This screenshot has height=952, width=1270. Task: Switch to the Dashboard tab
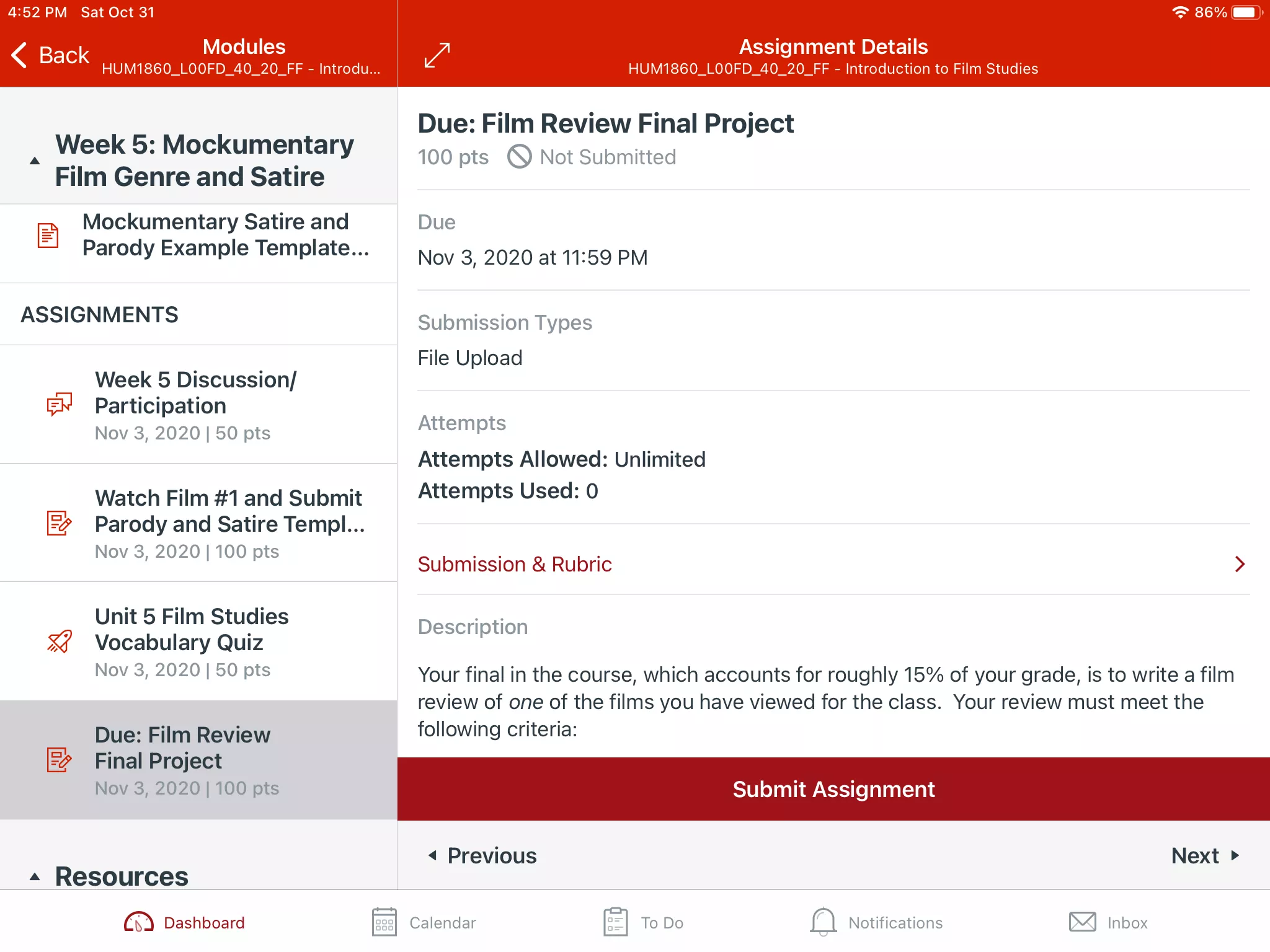pyautogui.click(x=184, y=923)
